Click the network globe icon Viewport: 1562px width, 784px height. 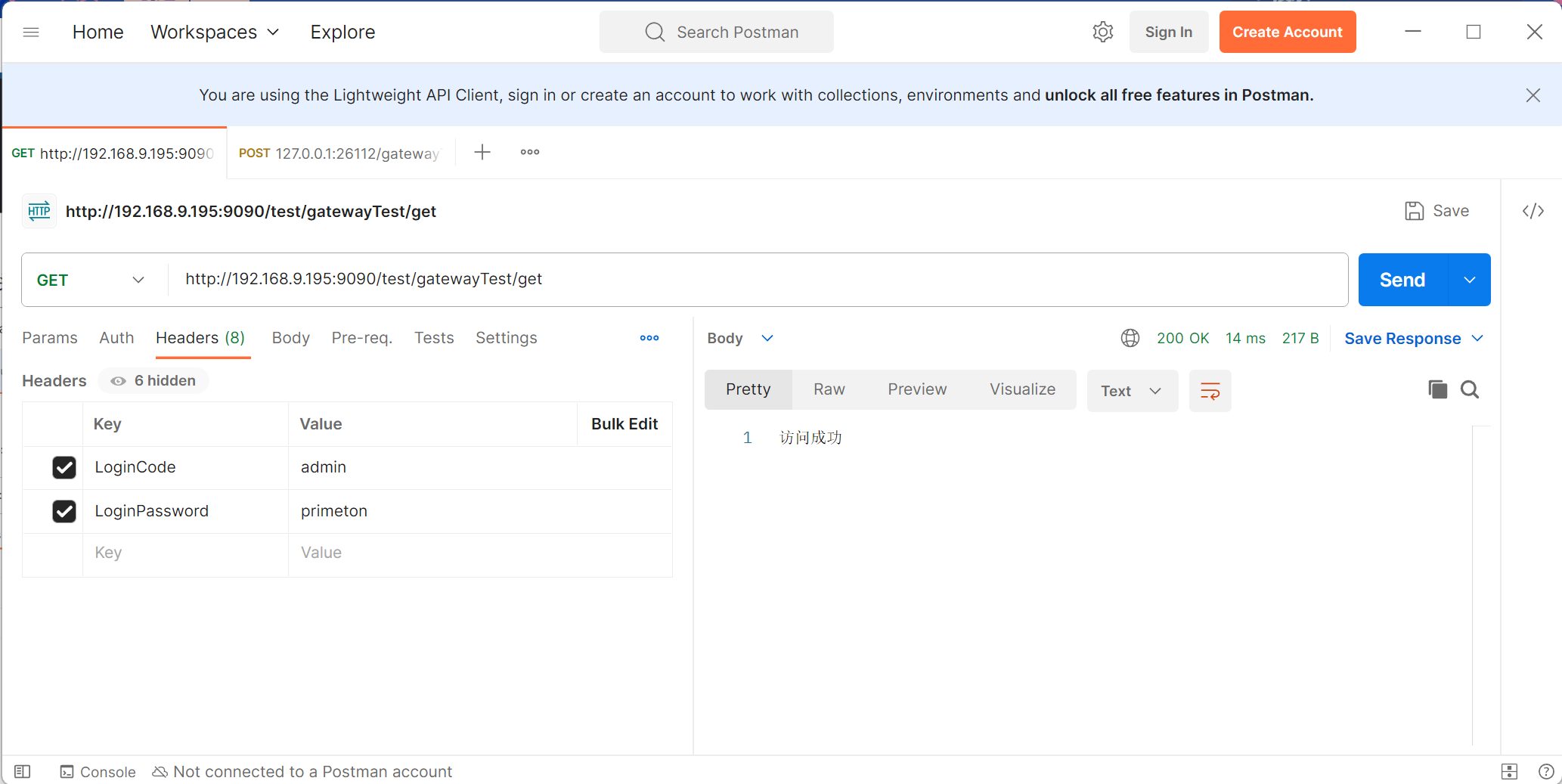point(1130,338)
